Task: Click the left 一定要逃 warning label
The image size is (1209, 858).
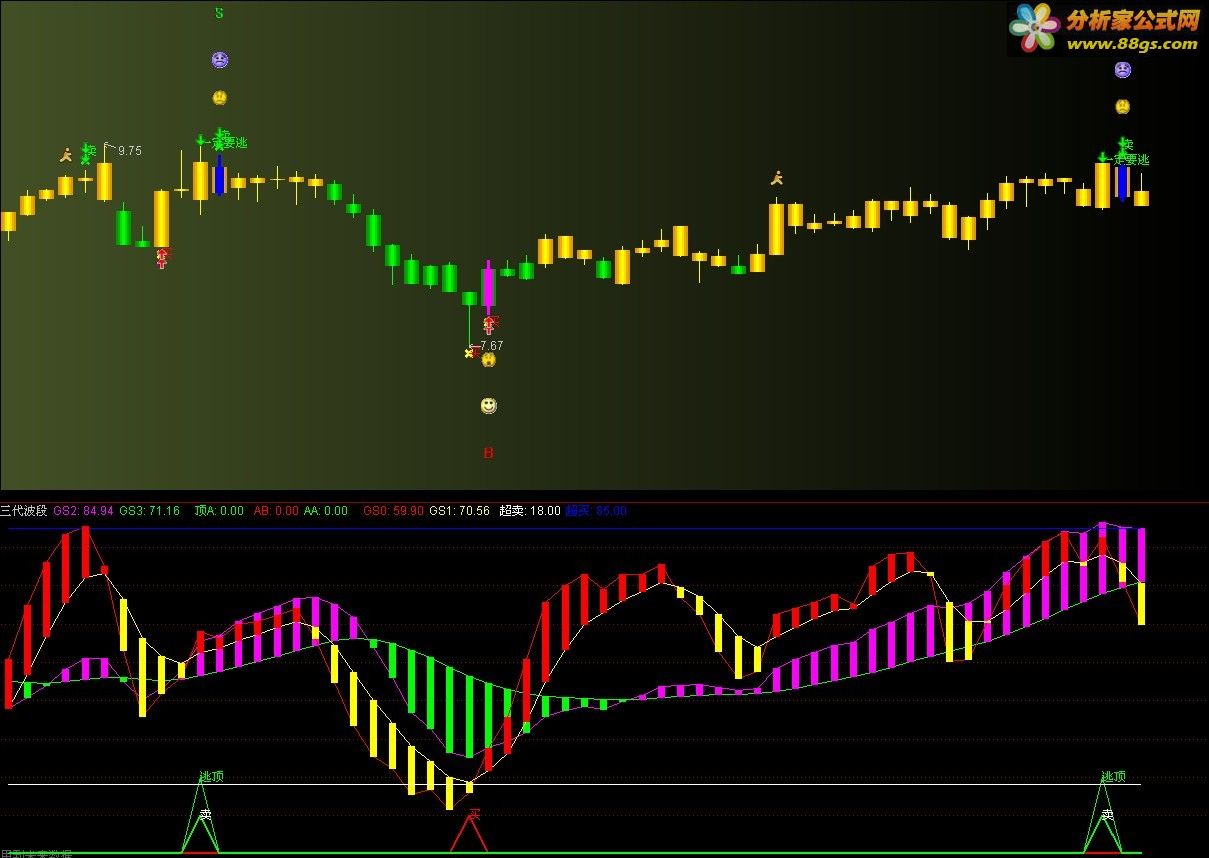Action: pos(228,143)
